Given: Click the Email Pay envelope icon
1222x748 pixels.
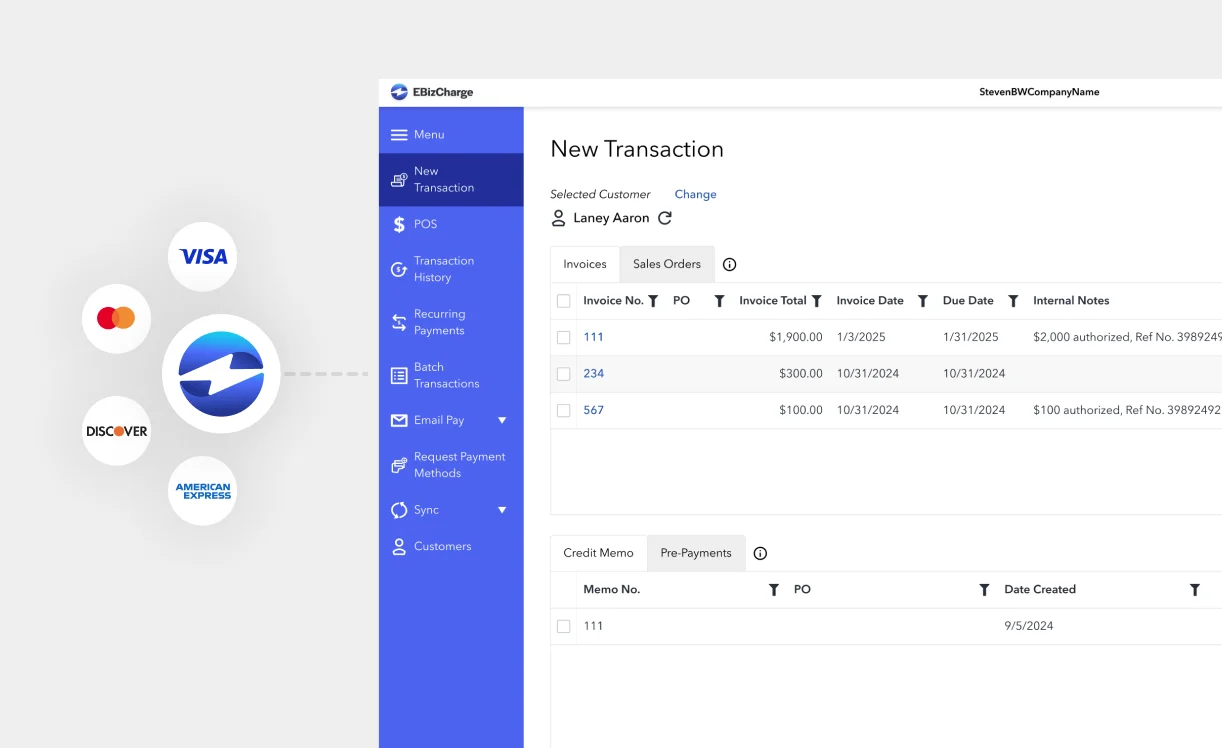Looking at the screenshot, I should click(x=399, y=420).
